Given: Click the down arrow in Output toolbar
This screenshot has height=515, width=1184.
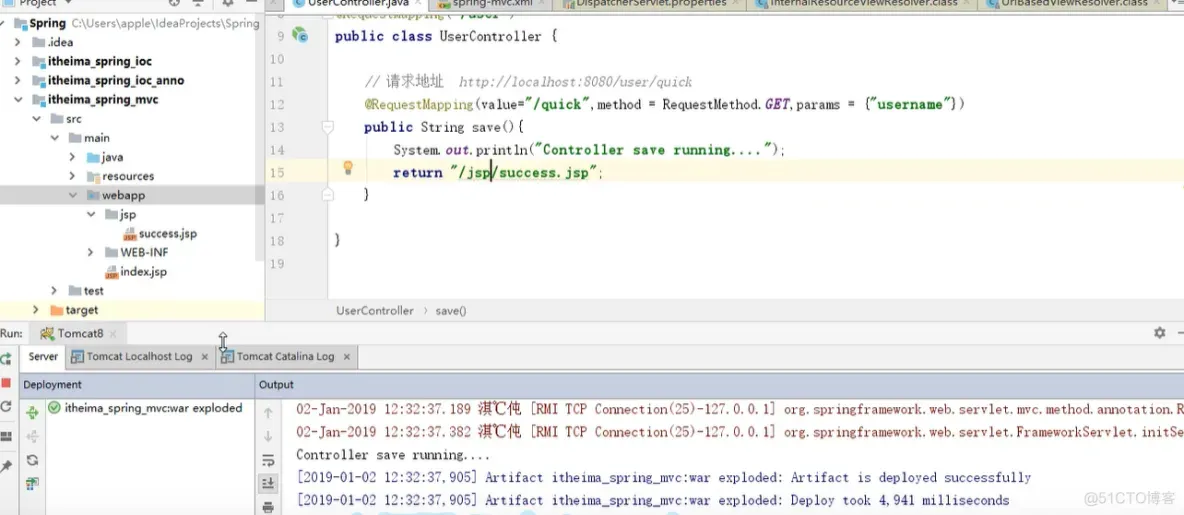Looking at the screenshot, I should (268, 436).
